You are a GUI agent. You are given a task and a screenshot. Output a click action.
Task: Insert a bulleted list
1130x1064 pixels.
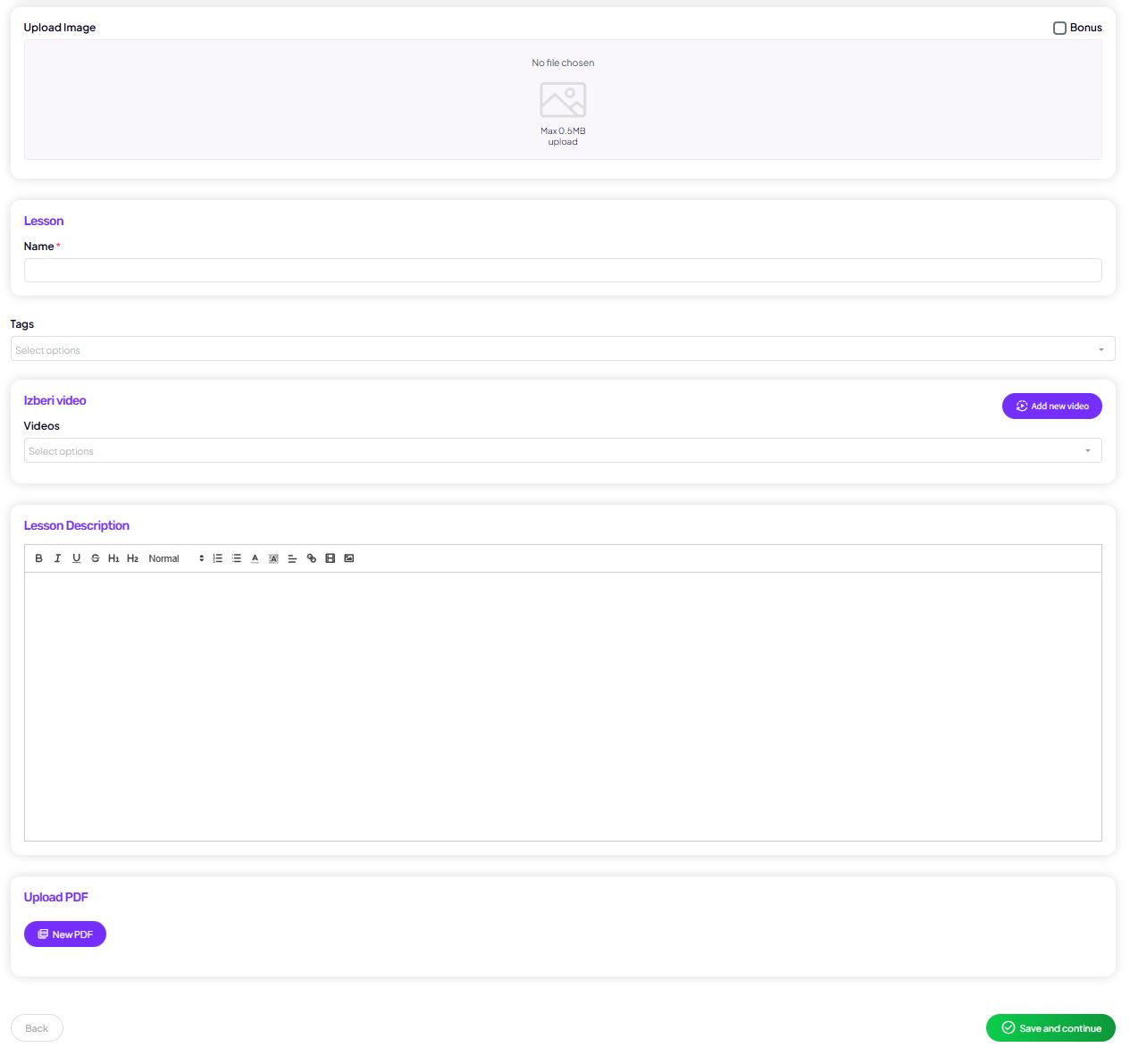(236, 558)
